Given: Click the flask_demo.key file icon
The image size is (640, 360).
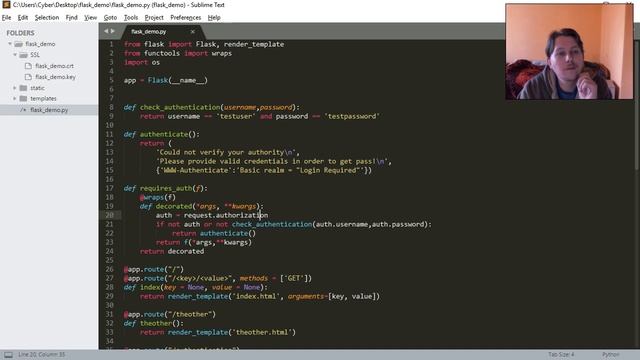Looking at the screenshot, I should pos(28,77).
